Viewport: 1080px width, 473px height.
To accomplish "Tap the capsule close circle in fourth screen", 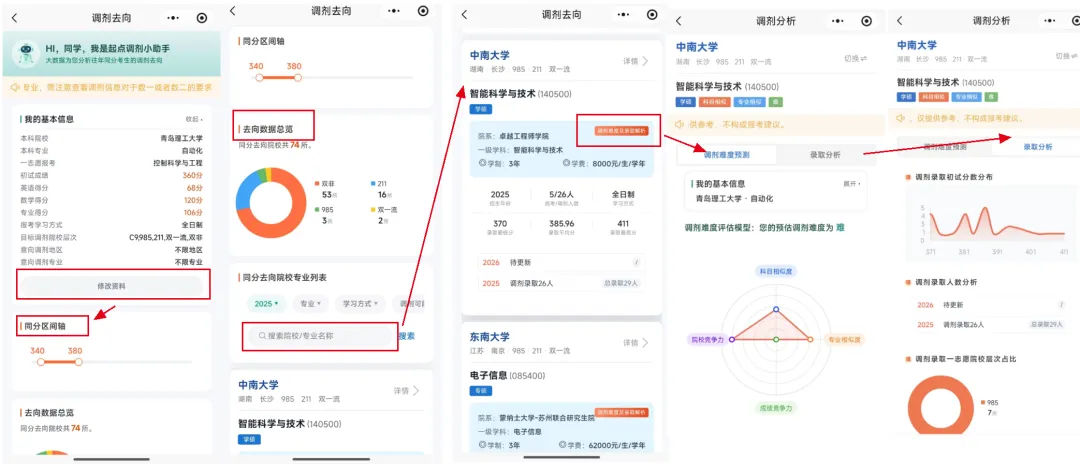I will (x=866, y=21).
